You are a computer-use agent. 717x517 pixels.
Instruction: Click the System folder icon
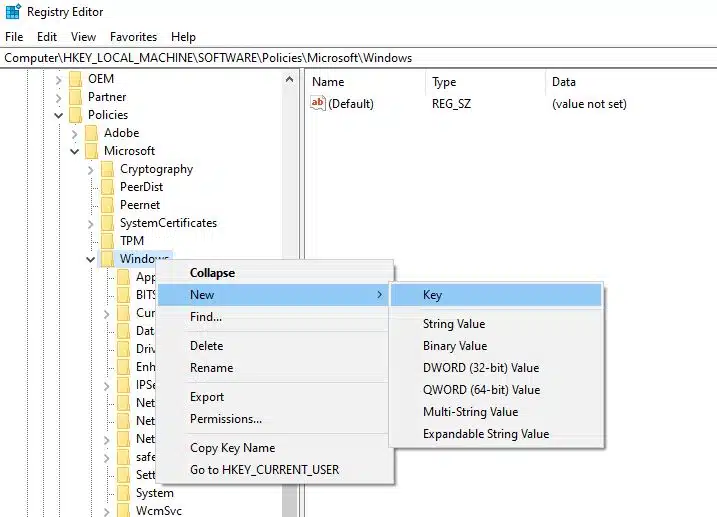click(123, 493)
